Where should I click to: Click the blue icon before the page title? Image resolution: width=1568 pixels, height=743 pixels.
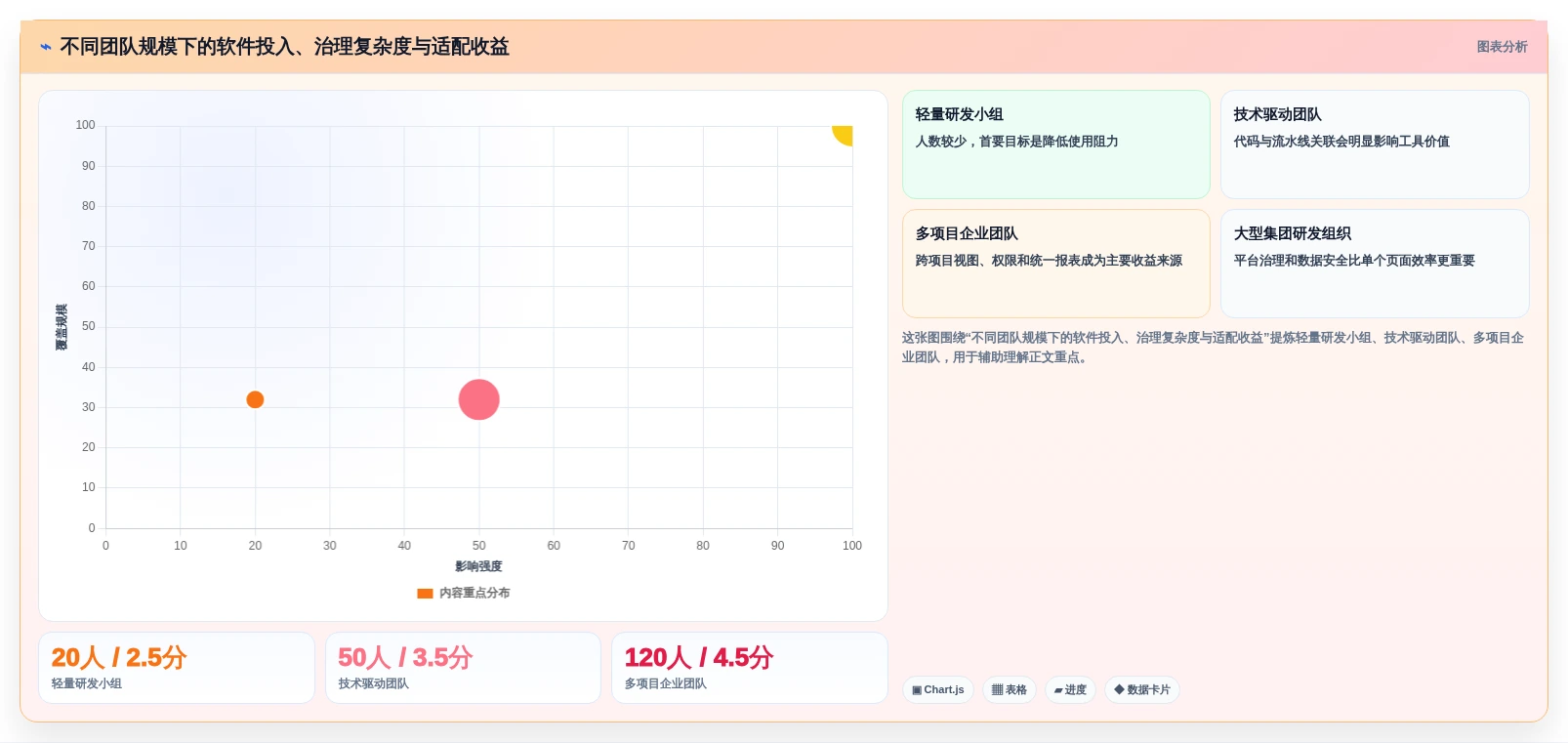[46, 47]
